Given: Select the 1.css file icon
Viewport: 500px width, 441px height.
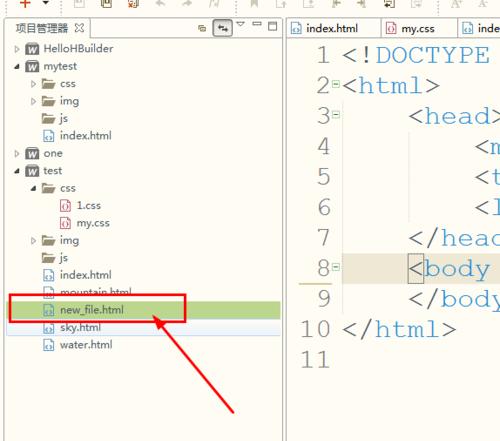Looking at the screenshot, I should pos(65,206).
